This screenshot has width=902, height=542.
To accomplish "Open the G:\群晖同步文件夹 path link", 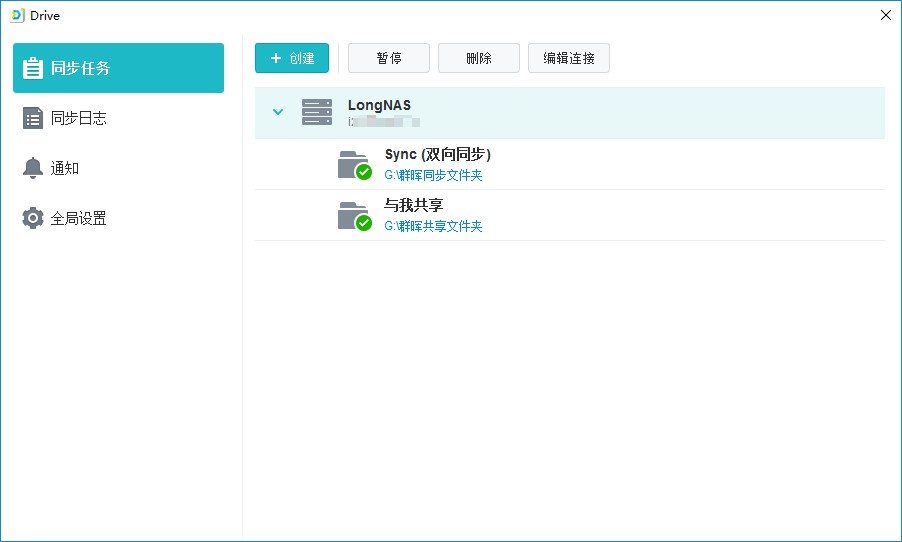I will (x=434, y=176).
